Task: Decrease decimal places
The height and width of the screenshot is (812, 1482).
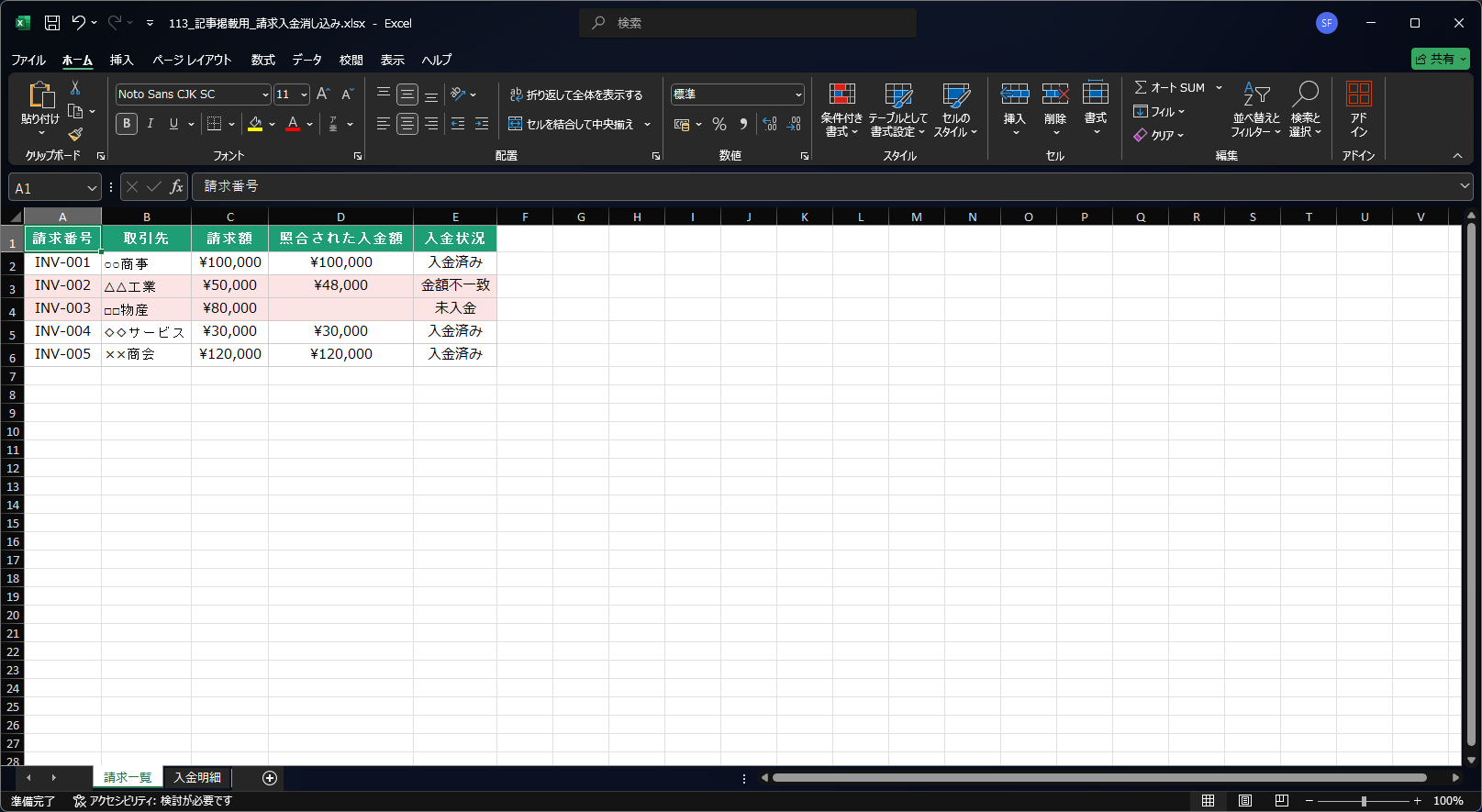Action: [795, 124]
